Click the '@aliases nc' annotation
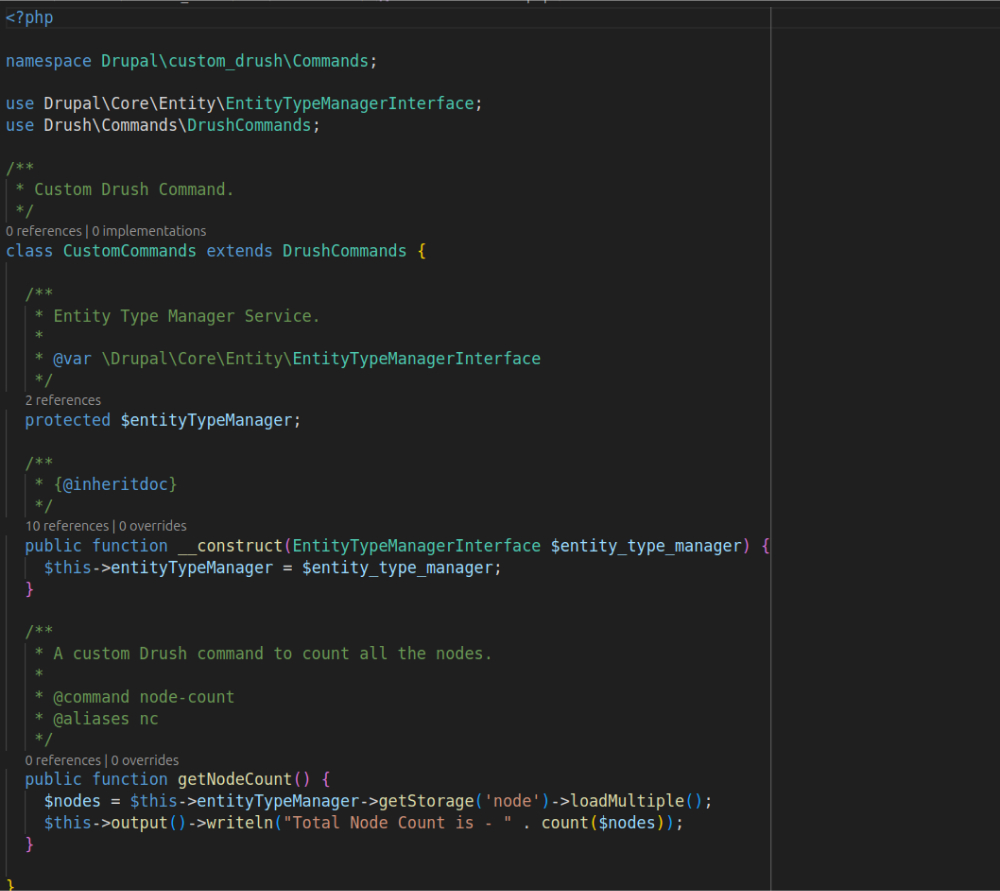The image size is (1000, 891). point(105,719)
